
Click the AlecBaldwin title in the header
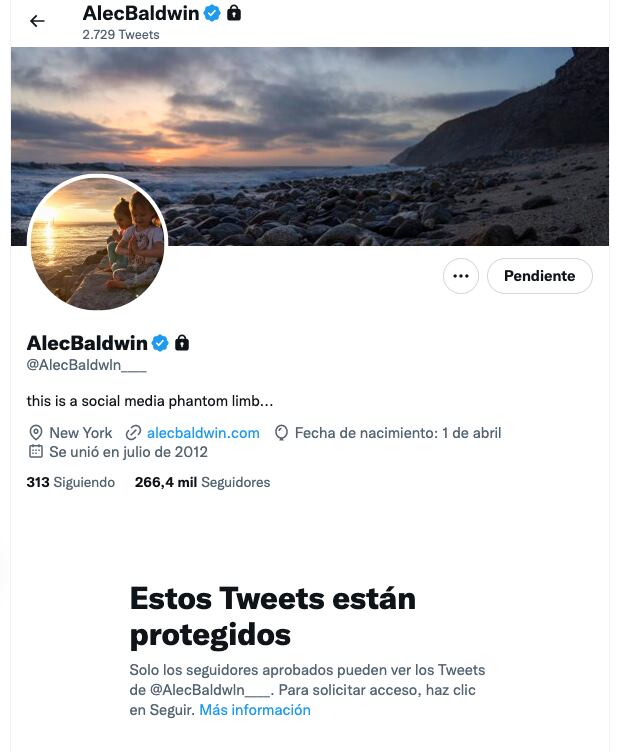point(141,13)
